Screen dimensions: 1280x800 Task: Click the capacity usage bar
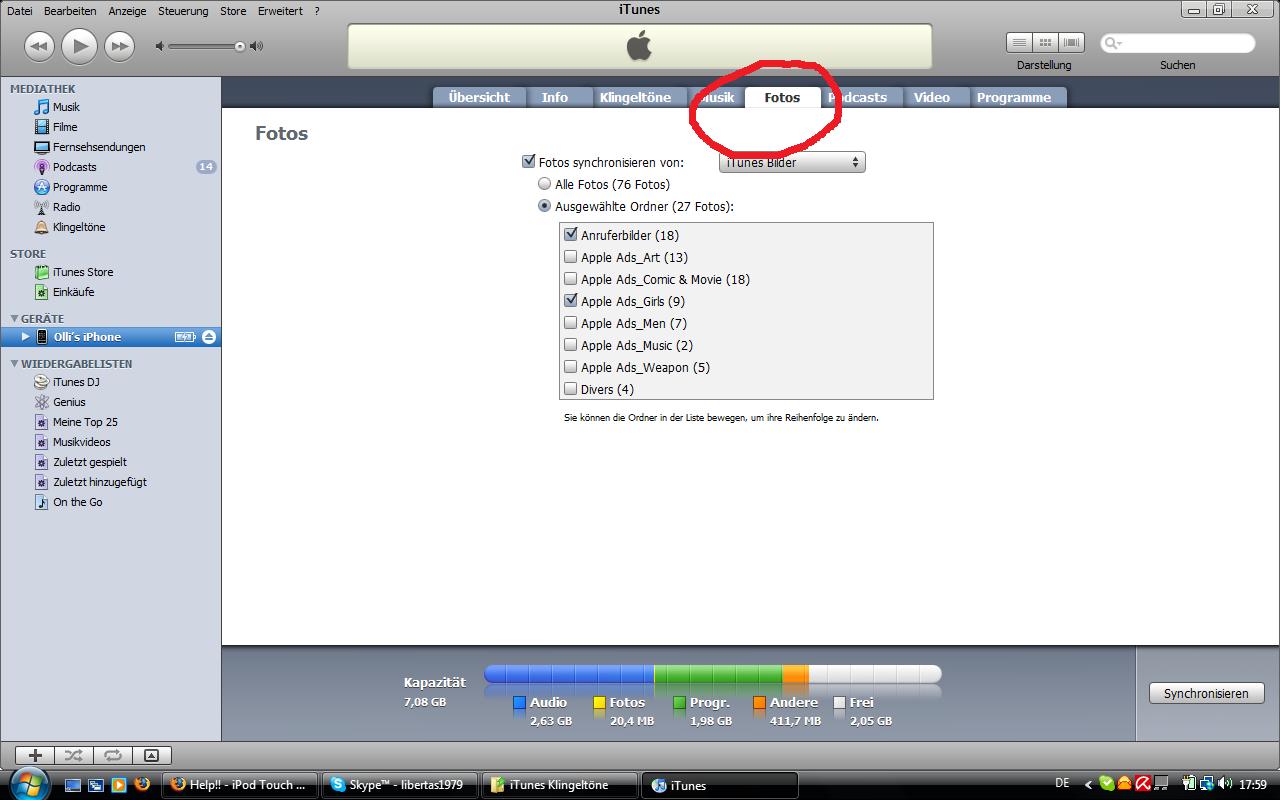click(712, 675)
